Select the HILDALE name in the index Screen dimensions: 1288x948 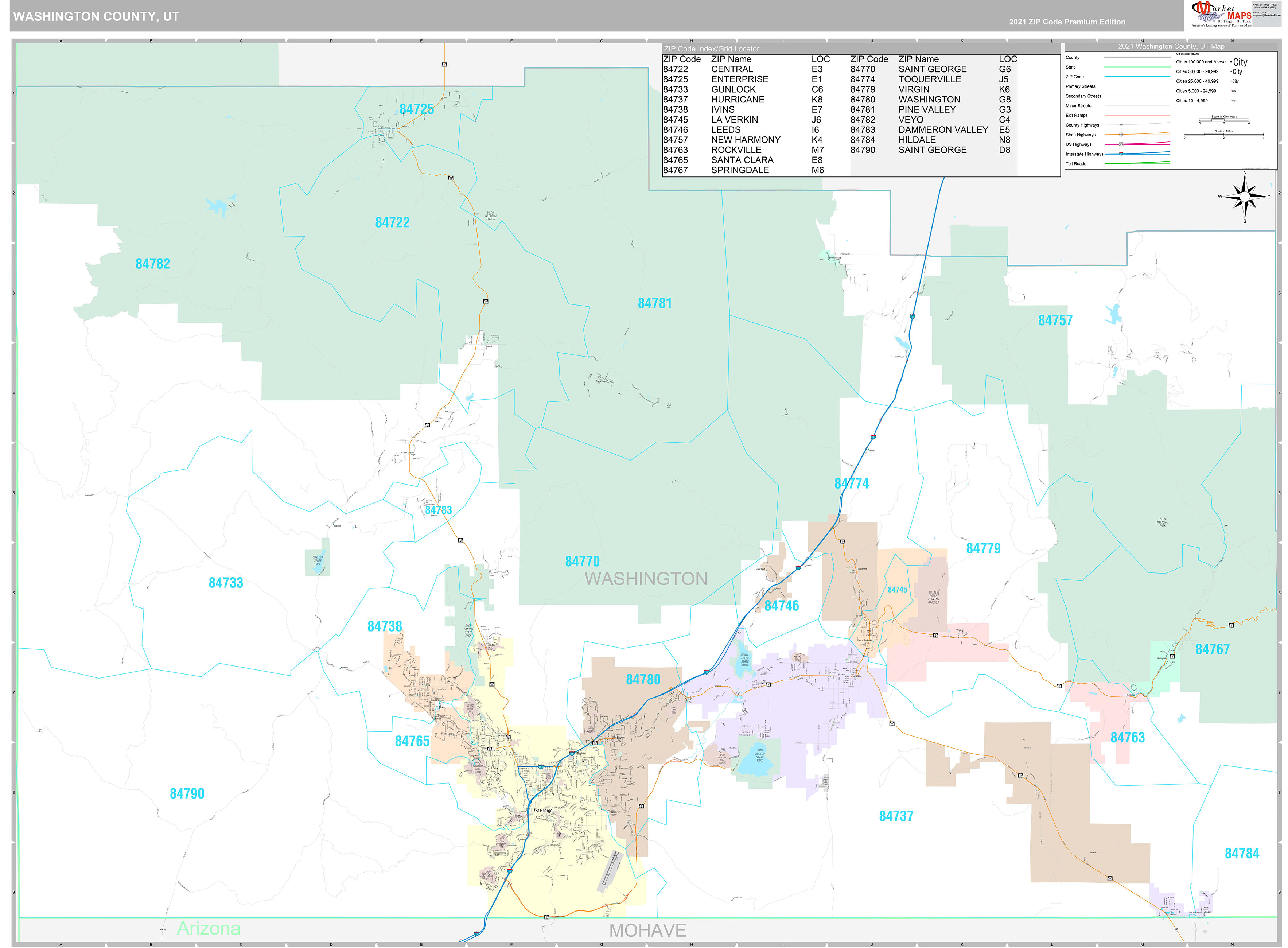coord(917,140)
